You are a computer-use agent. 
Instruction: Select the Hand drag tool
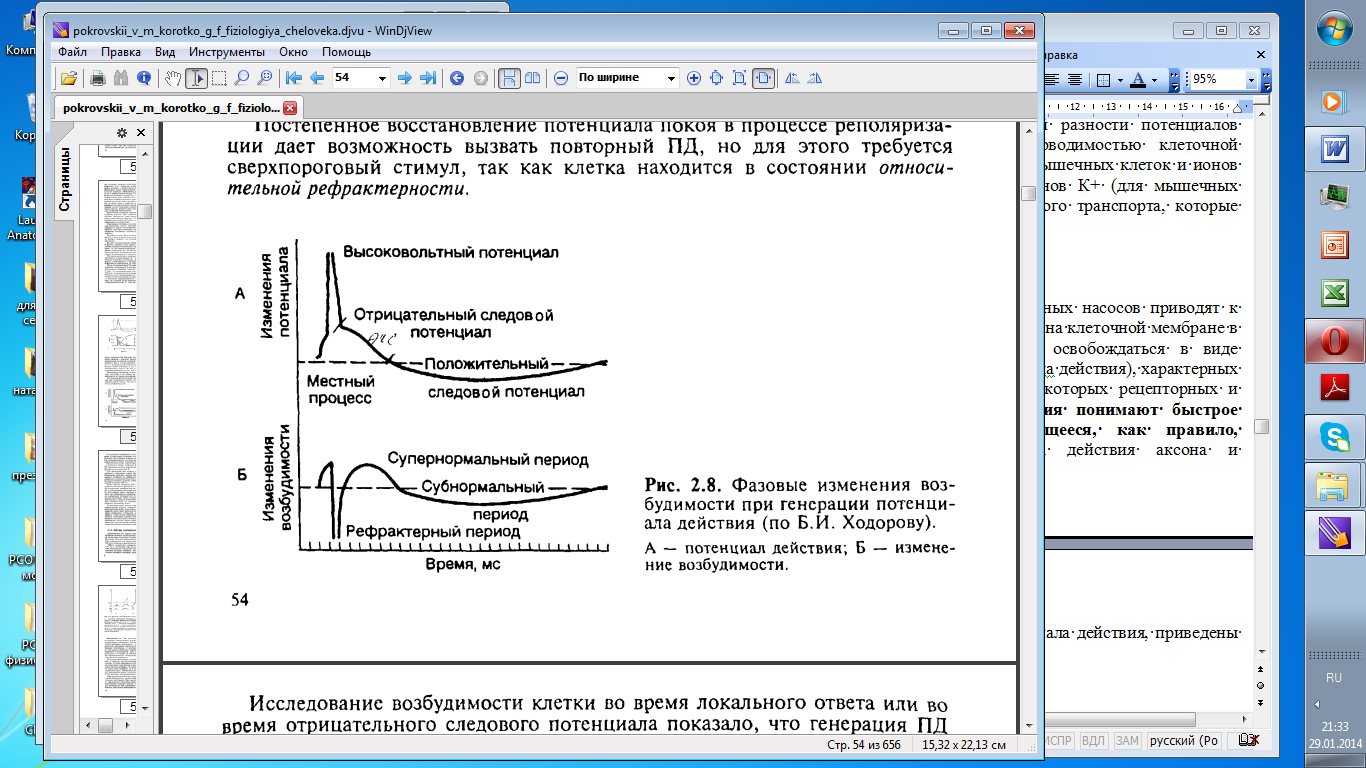pyautogui.click(x=174, y=78)
